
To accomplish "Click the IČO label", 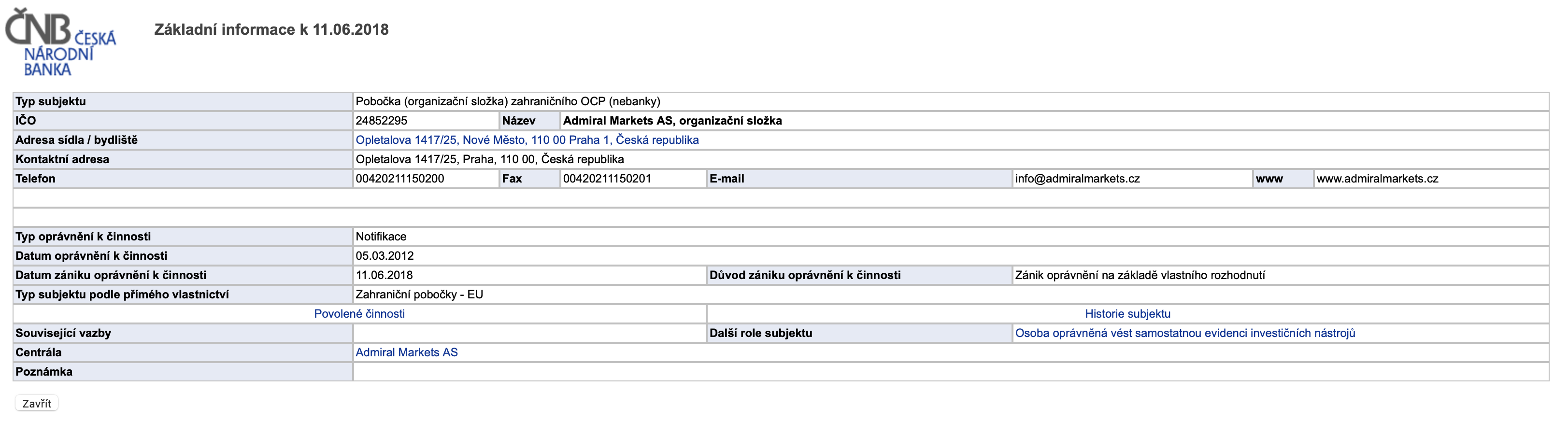I will point(26,121).
